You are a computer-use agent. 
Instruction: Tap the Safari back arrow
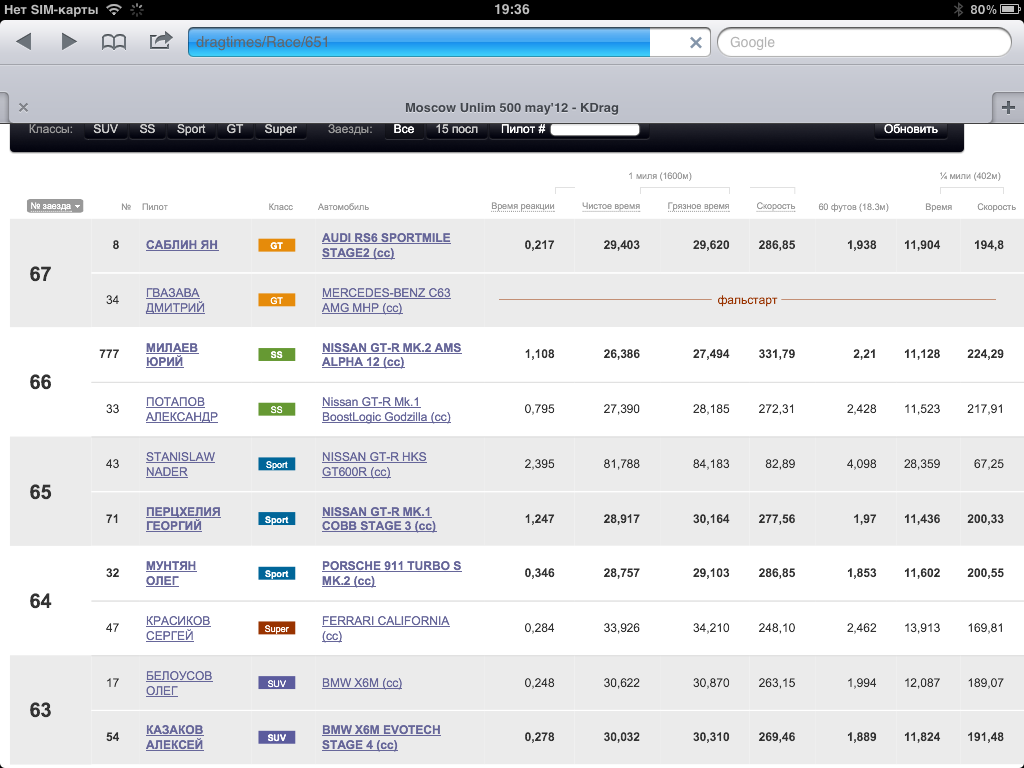click(x=24, y=42)
